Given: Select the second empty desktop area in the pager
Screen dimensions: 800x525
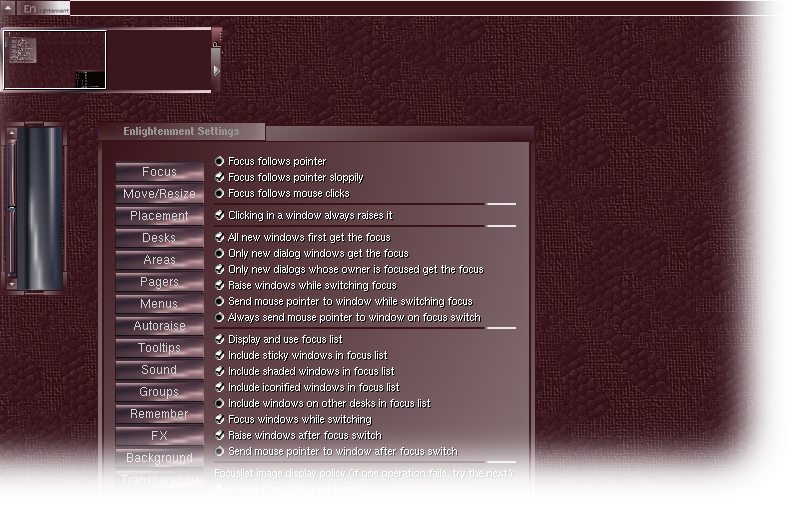Looking at the screenshot, I should [x=158, y=60].
